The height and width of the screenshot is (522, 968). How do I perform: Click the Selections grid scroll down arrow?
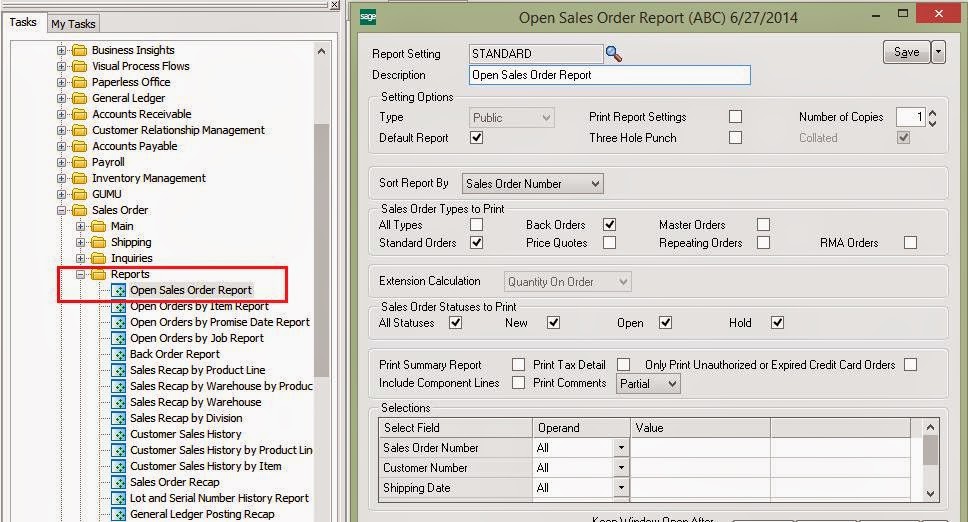click(930, 494)
